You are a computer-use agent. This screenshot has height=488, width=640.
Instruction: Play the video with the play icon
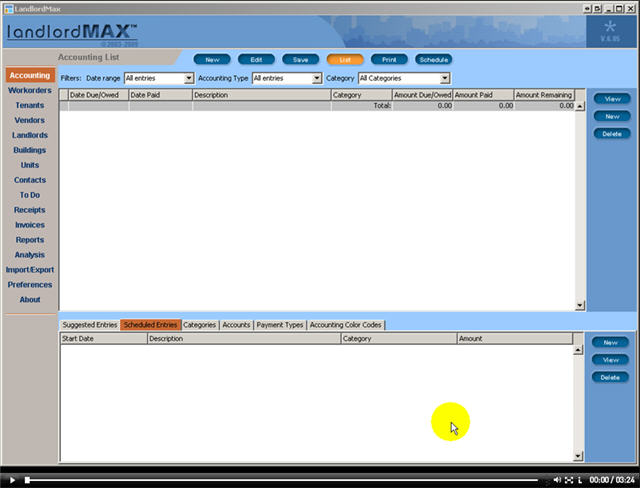click(12, 480)
